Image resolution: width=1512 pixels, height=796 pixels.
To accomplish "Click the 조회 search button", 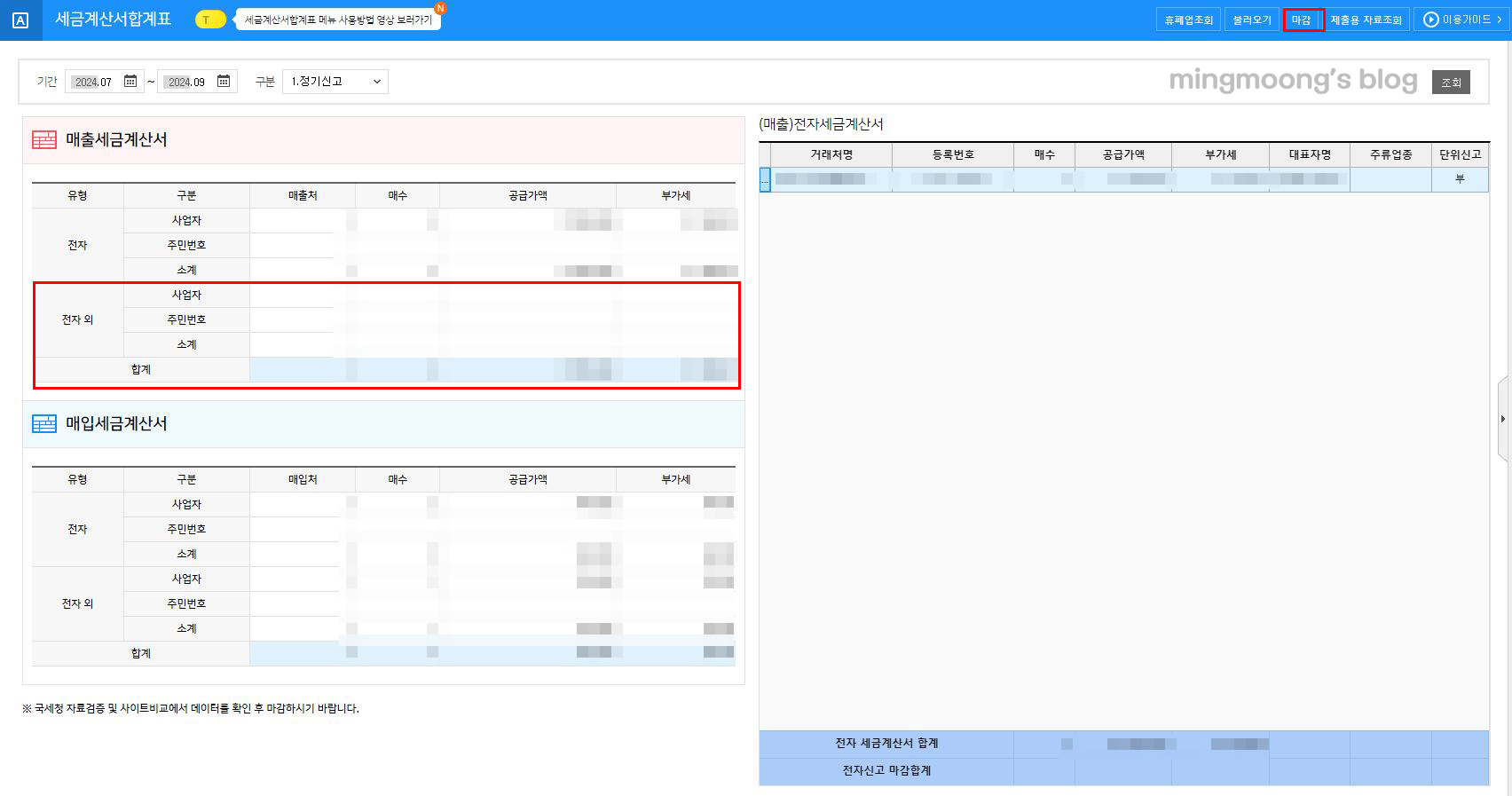I will click(1451, 82).
